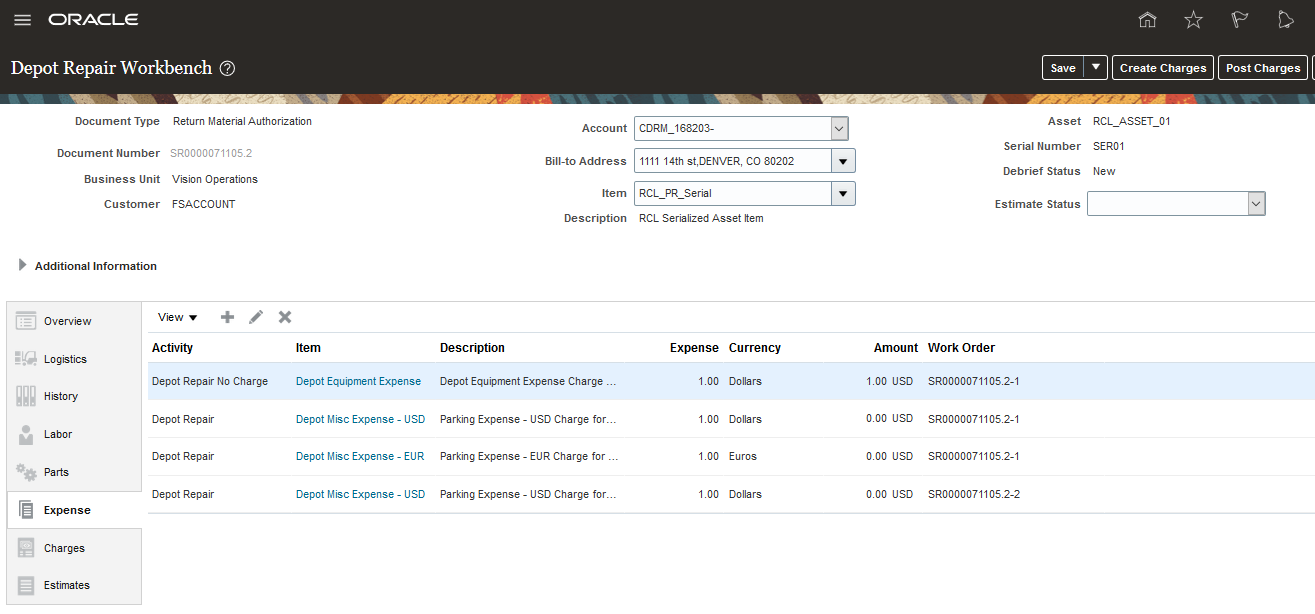Open Item dropdown arrow
The image size is (1315, 614).
point(843,193)
